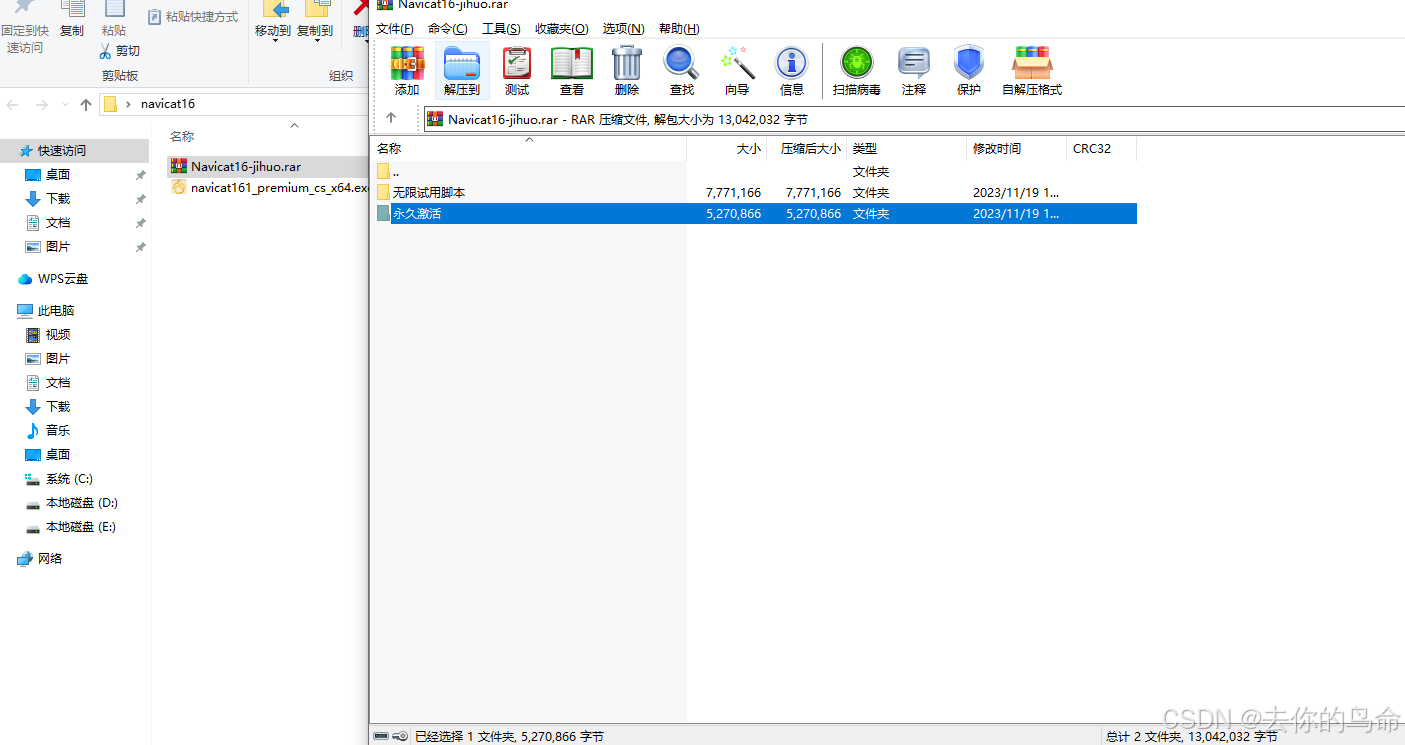
Task: Open the 帮助(H) menu
Action: 679,29
